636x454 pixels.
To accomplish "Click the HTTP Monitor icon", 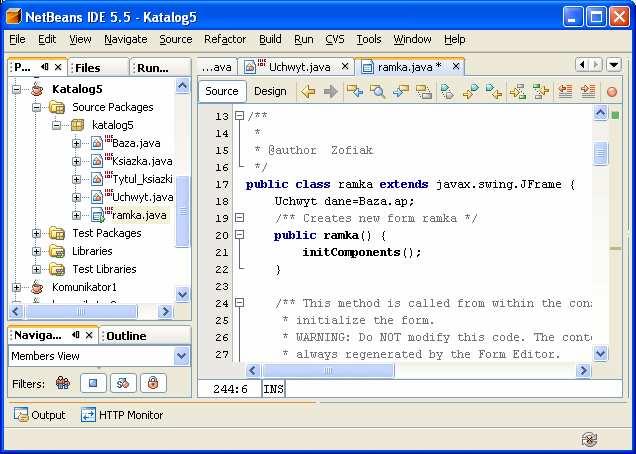I will click(88, 415).
